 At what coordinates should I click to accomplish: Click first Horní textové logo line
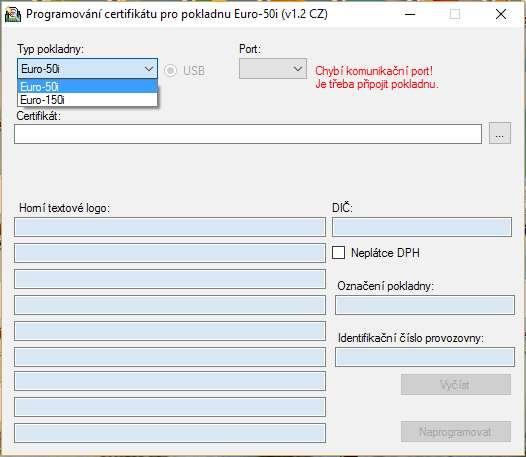coord(170,227)
